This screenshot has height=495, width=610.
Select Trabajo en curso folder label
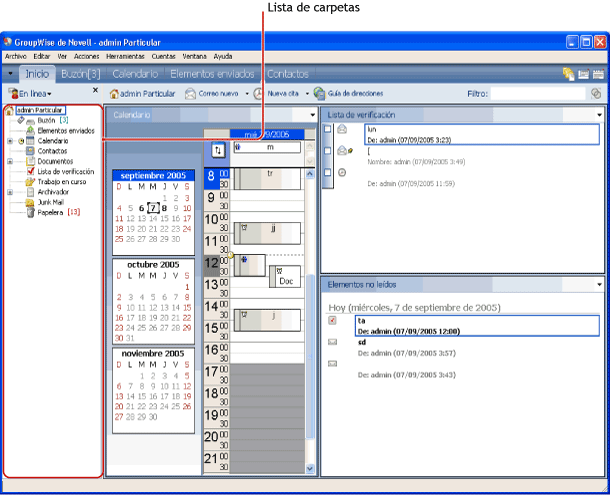pos(62,182)
